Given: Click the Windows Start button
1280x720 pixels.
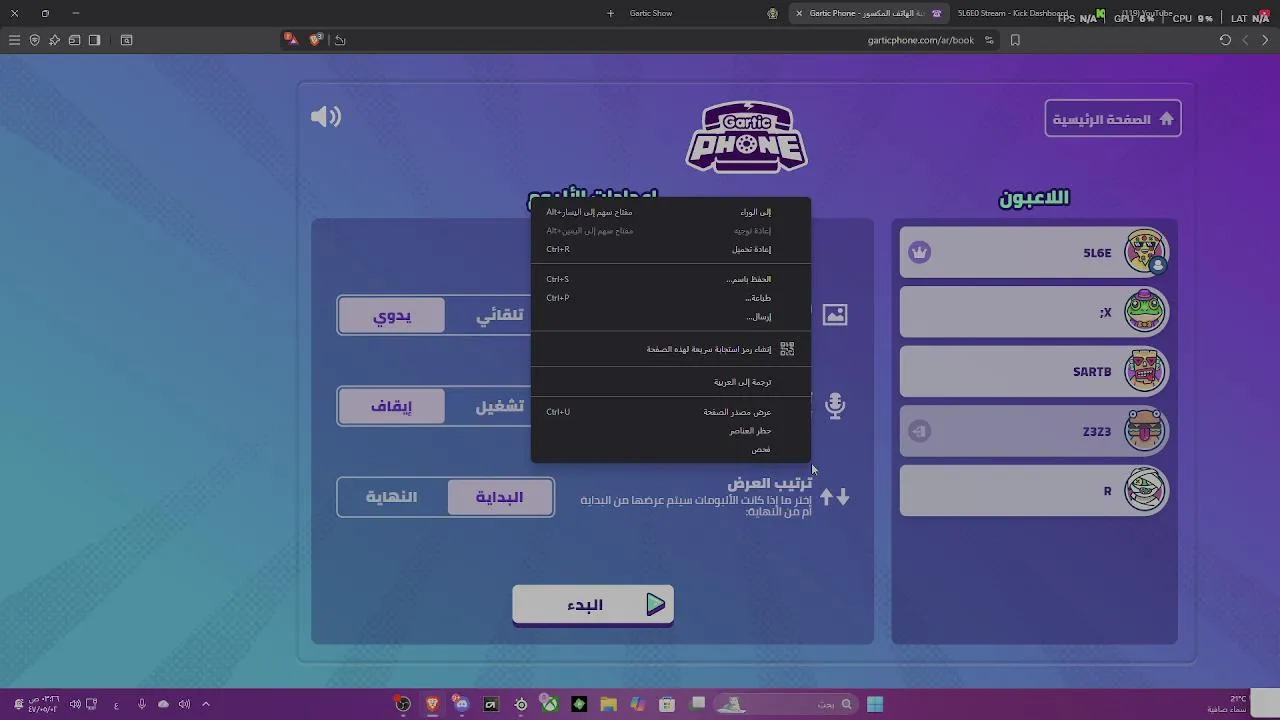Looking at the screenshot, I should (x=875, y=704).
